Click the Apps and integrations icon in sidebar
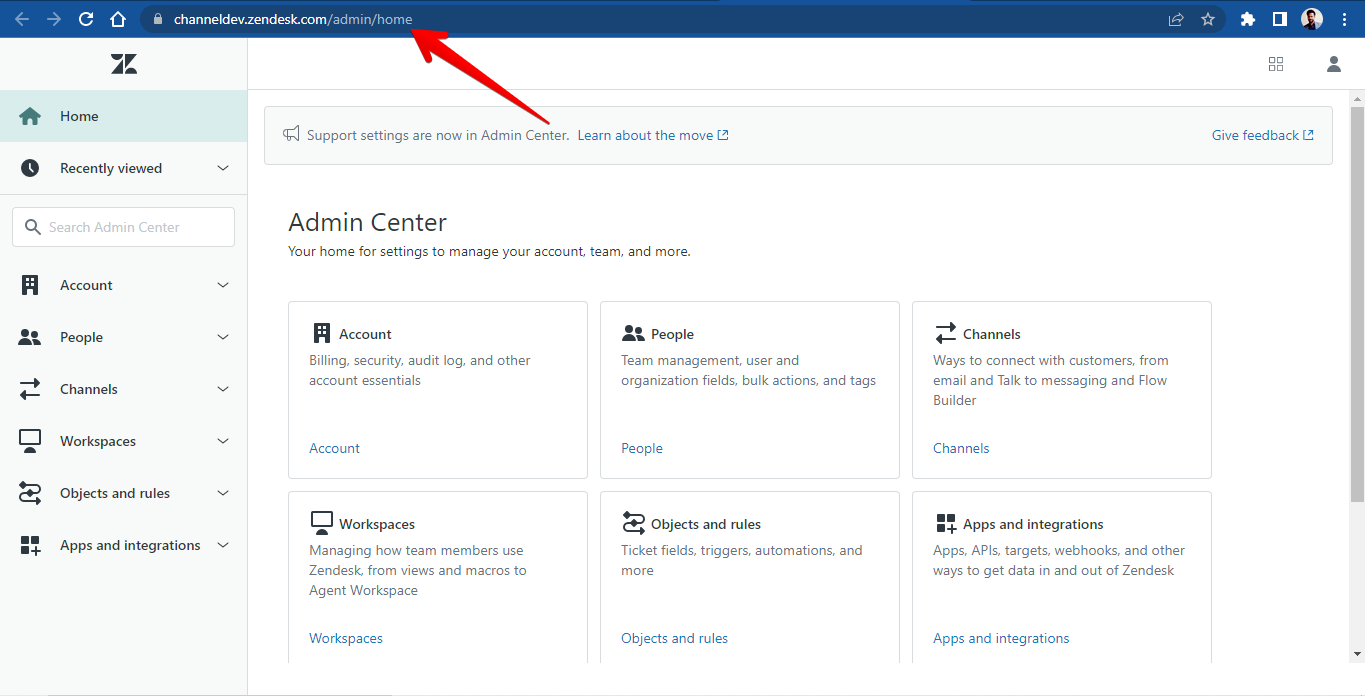This screenshot has height=696, width=1365. [x=30, y=545]
